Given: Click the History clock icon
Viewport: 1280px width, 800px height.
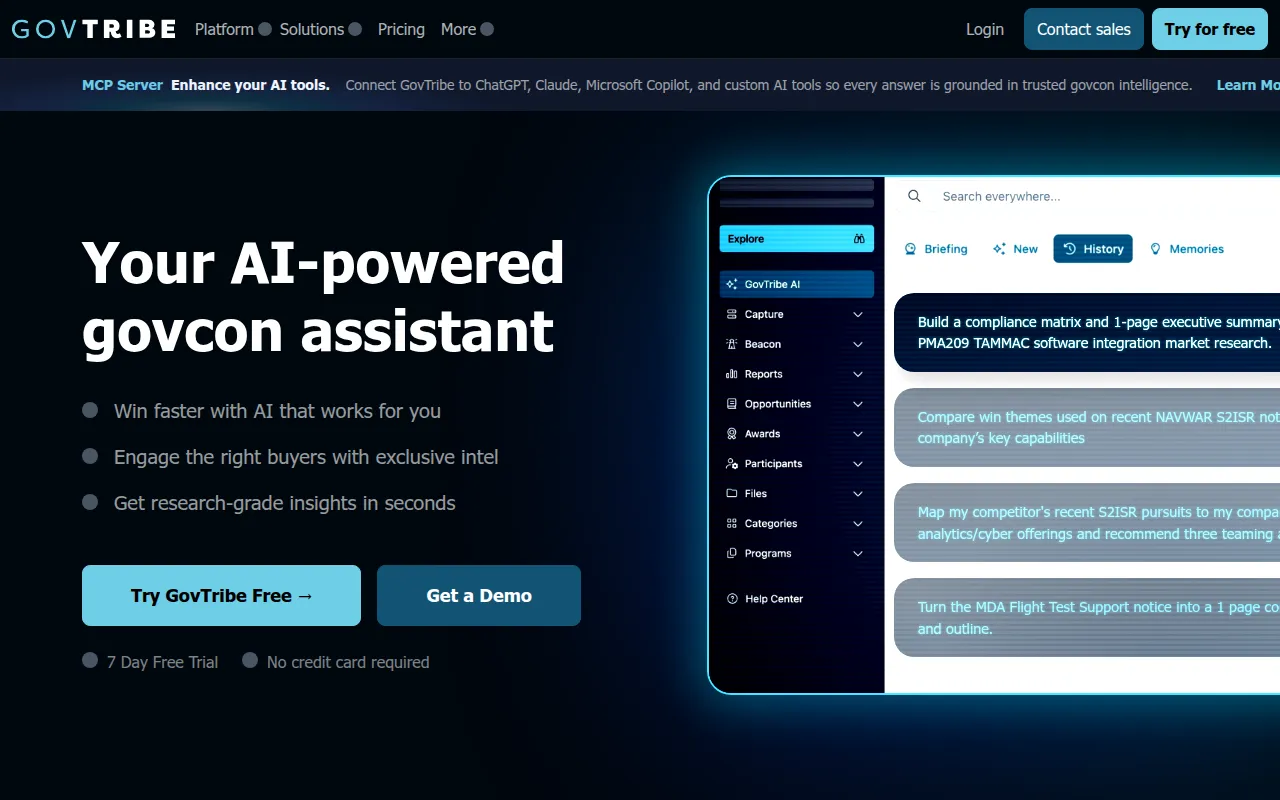Looking at the screenshot, I should (x=1070, y=249).
